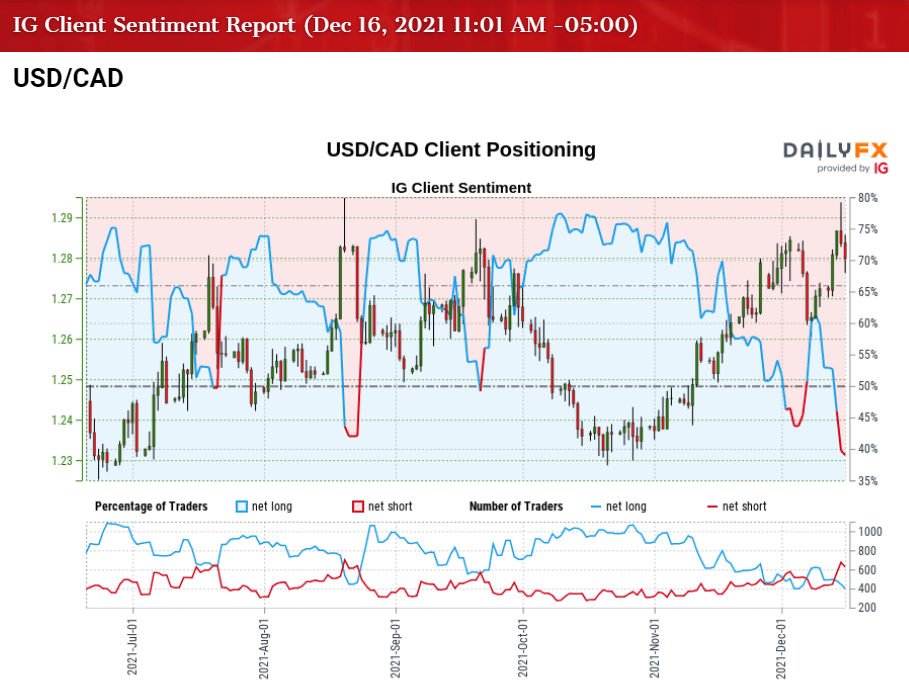
Task: Click the 2021-Oct-01 date axis label
Action: [x=523, y=647]
